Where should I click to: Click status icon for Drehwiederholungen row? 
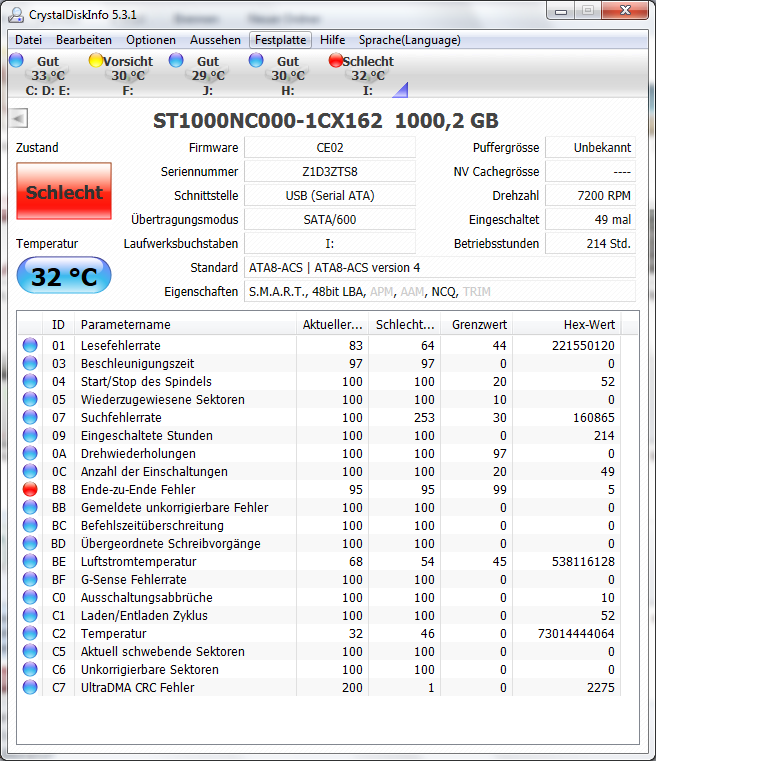point(30,453)
